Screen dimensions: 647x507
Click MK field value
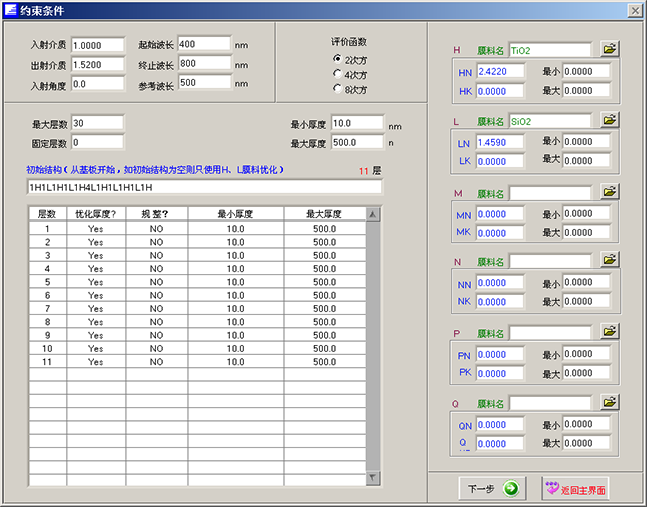[x=501, y=233]
